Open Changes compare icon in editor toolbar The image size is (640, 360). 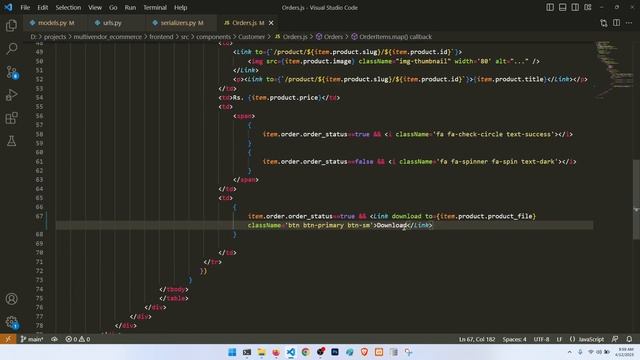pyautogui.click(x=604, y=23)
